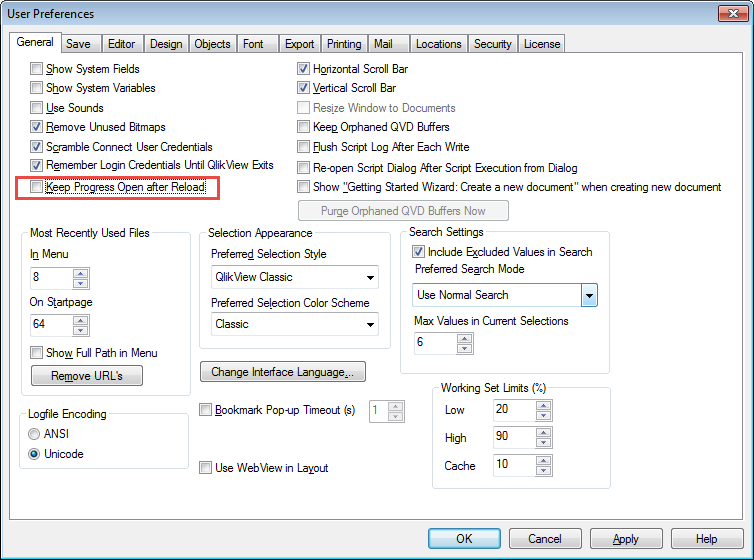
Task: Click the Working Set Low field
Action: coord(515,410)
